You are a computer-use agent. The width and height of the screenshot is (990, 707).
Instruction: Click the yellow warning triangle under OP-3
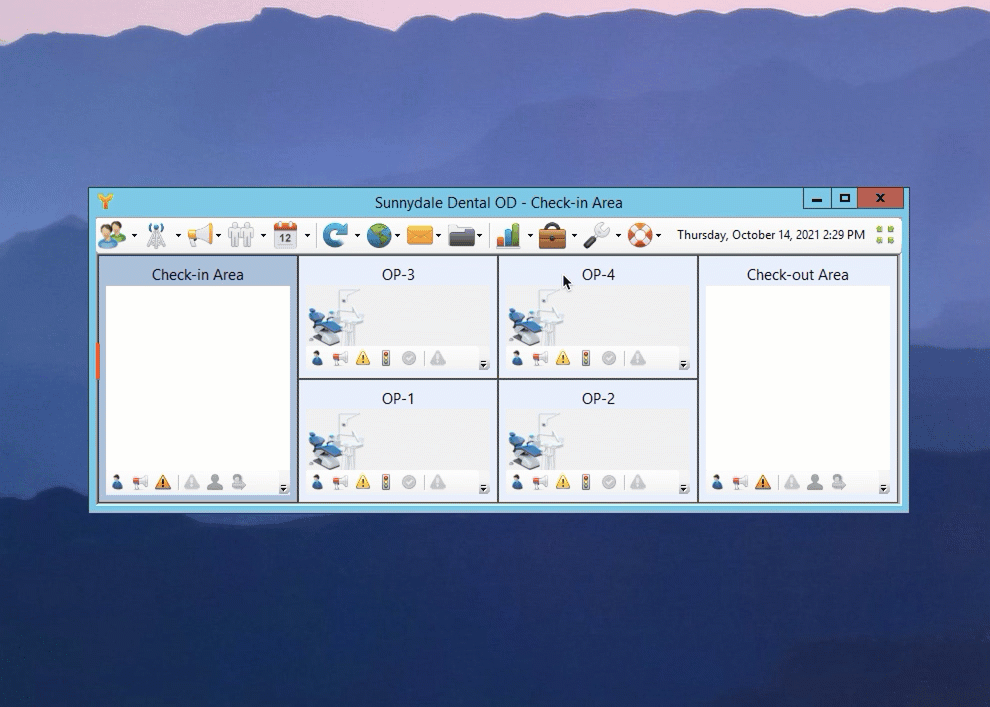click(x=363, y=359)
